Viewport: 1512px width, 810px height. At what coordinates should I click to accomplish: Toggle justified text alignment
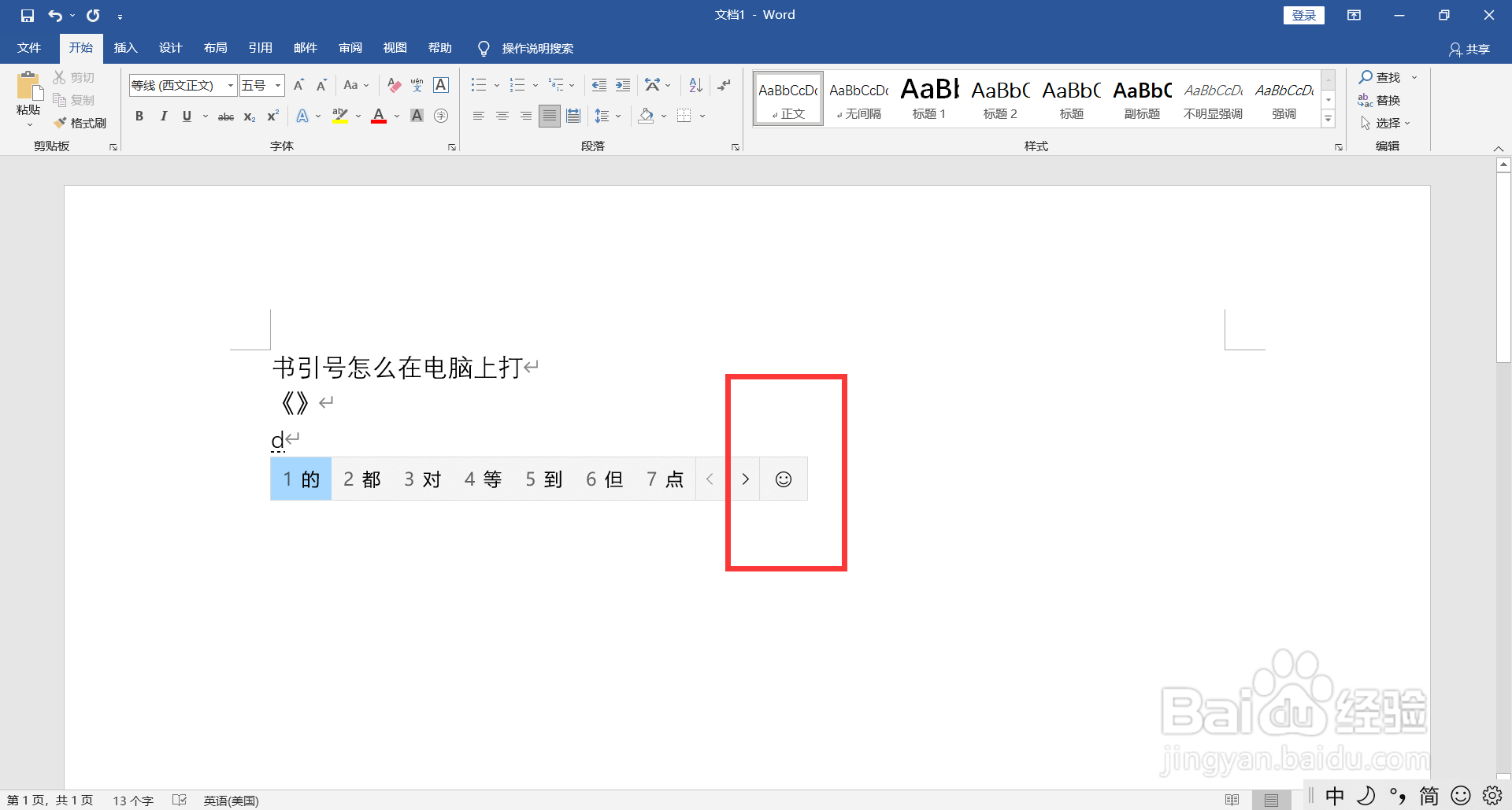pos(550,117)
